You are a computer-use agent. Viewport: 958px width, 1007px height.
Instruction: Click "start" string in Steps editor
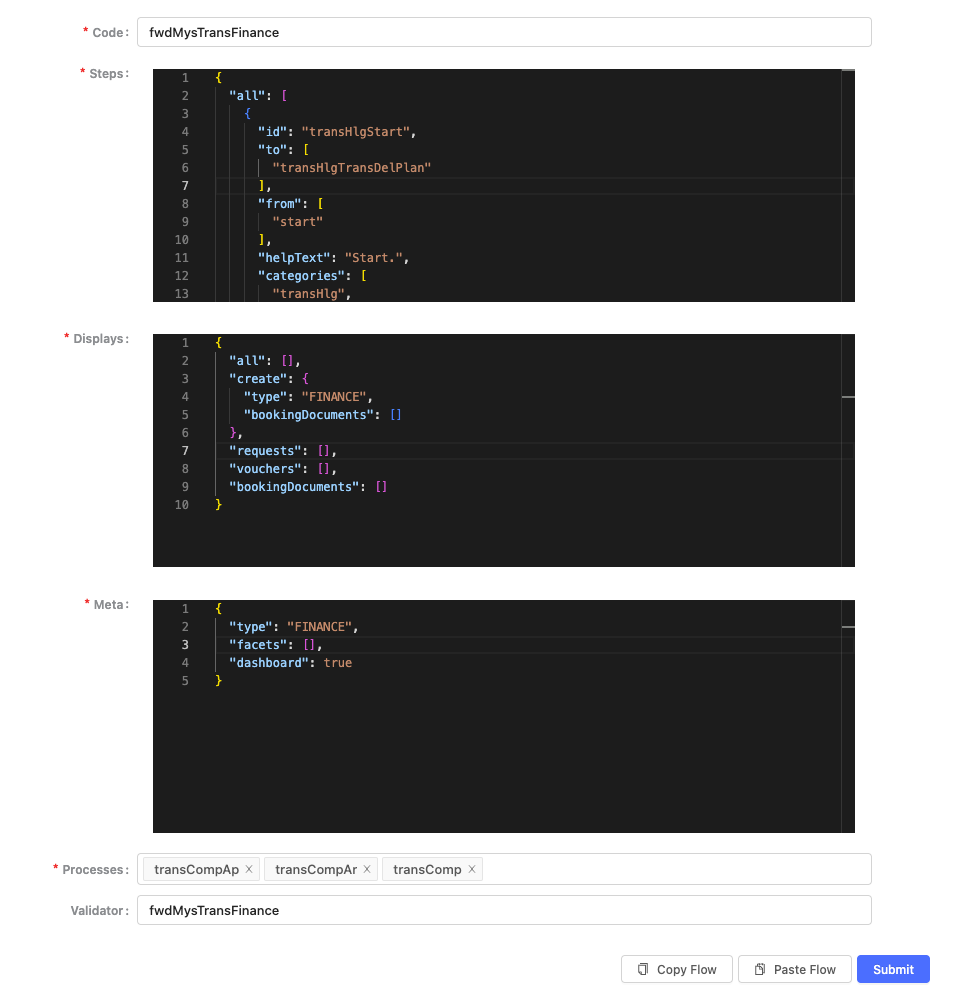click(298, 222)
